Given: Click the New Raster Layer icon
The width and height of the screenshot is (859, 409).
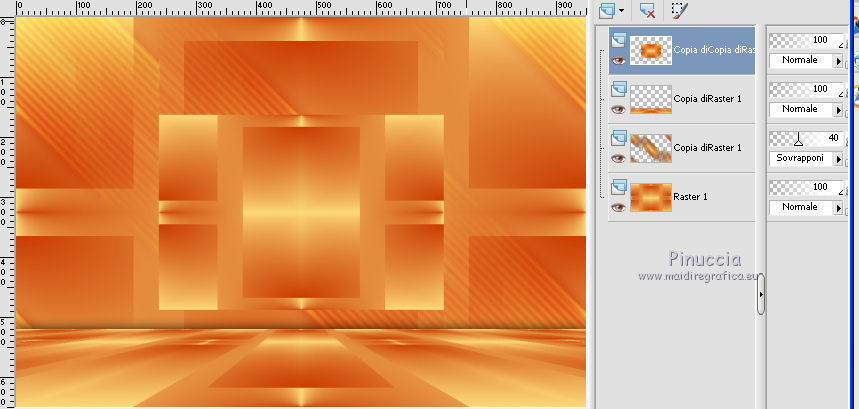Looking at the screenshot, I should (x=606, y=10).
